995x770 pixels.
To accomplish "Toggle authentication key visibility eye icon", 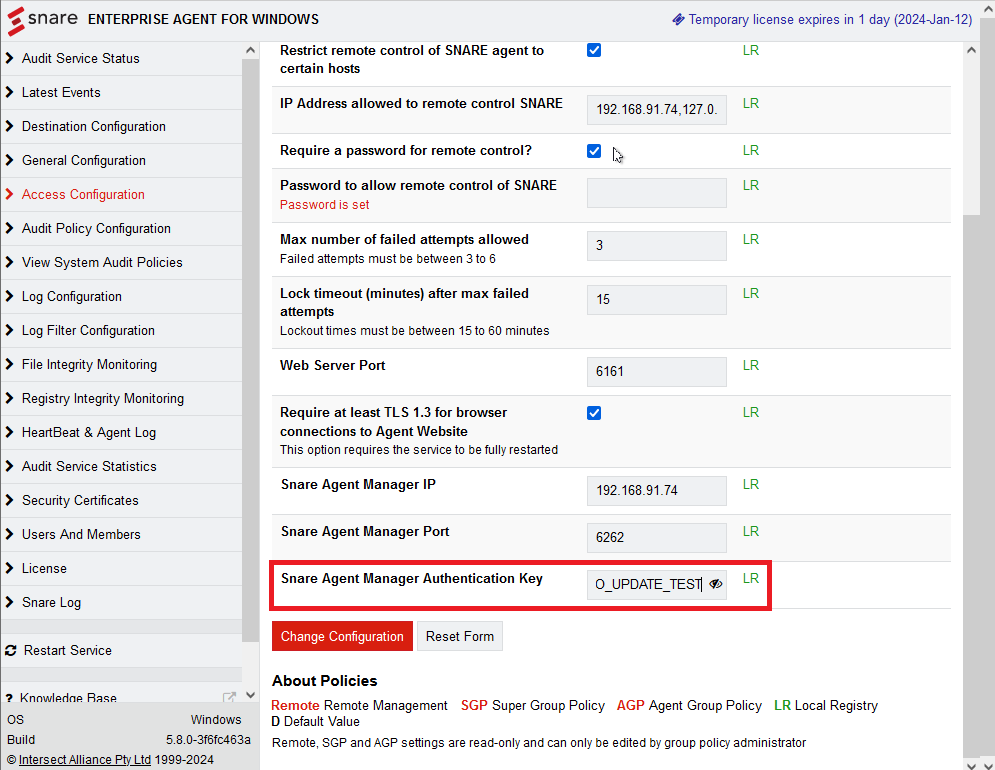I will pos(716,584).
